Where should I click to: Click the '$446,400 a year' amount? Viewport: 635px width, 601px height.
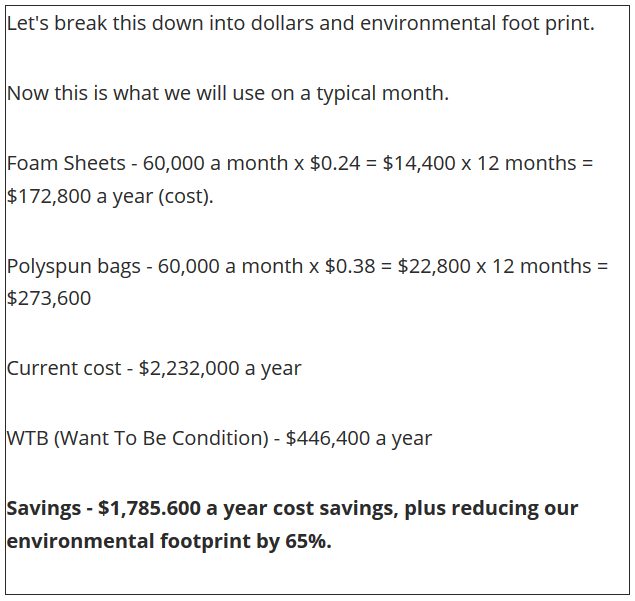[359, 439]
